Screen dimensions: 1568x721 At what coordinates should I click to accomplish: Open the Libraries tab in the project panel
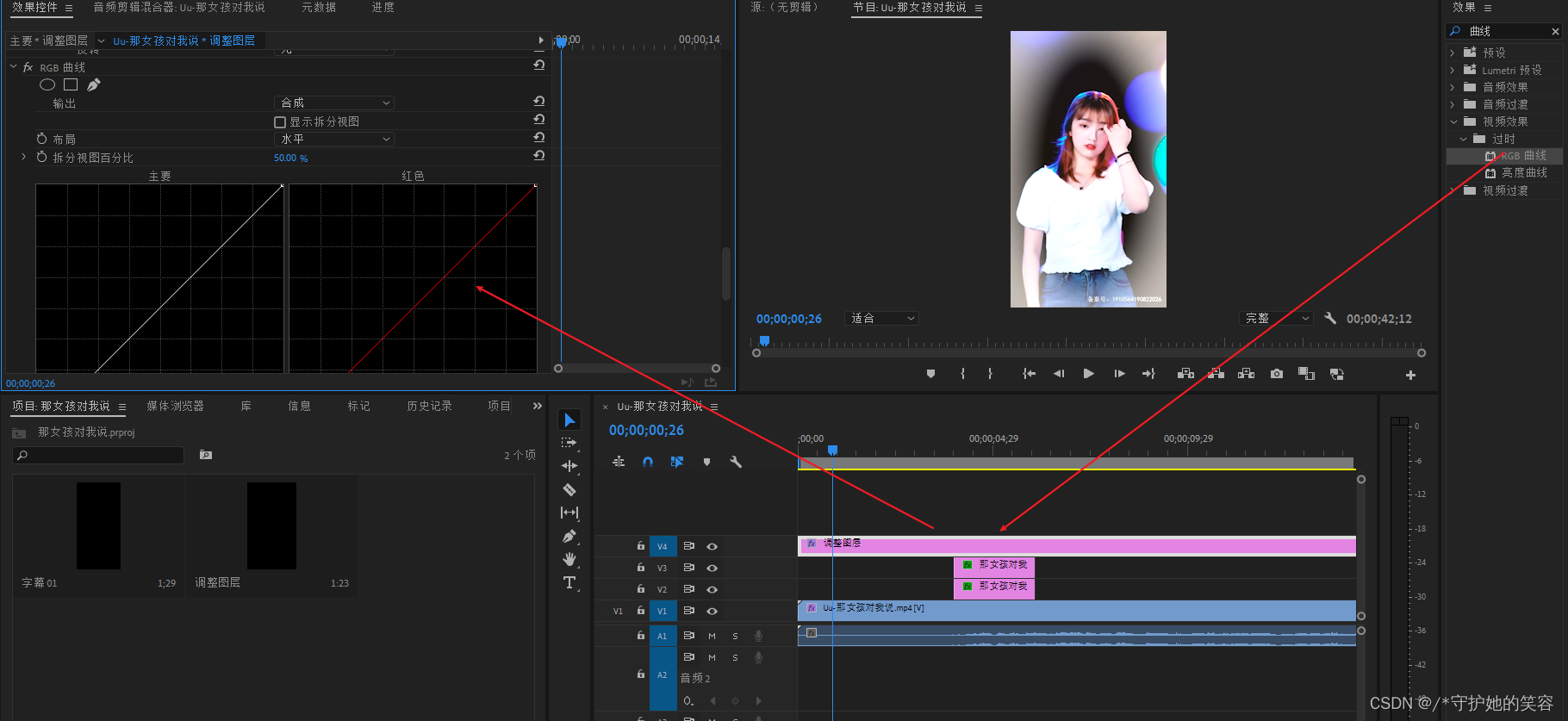pos(246,406)
